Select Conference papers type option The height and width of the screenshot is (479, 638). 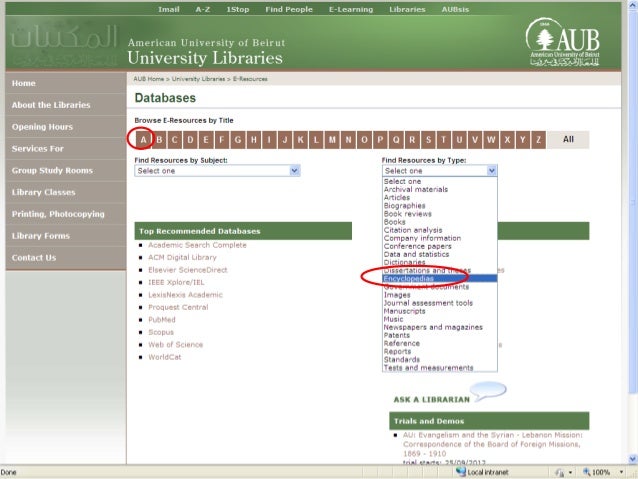[x=439, y=246]
